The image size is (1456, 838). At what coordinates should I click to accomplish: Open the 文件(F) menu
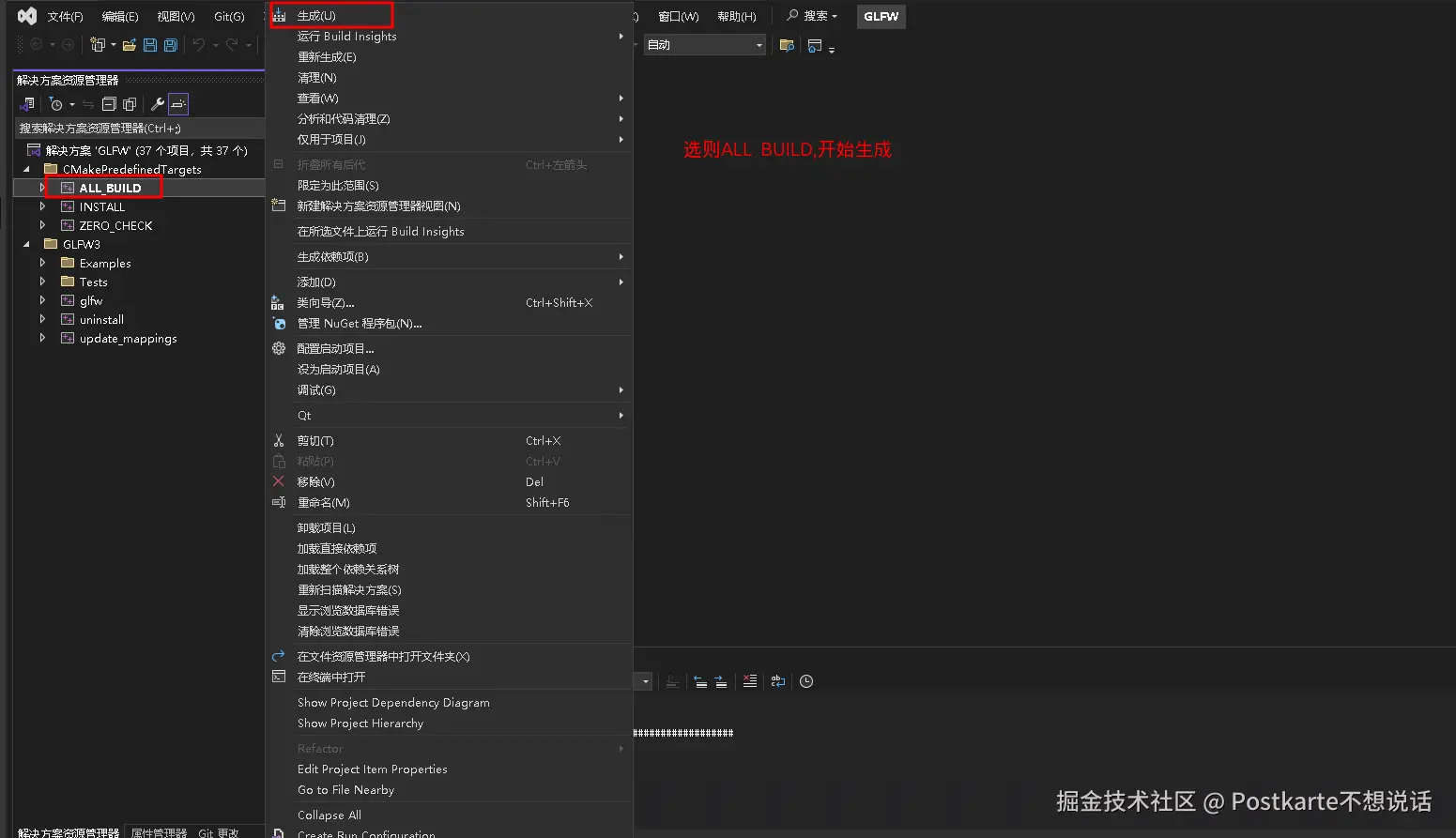[66, 17]
